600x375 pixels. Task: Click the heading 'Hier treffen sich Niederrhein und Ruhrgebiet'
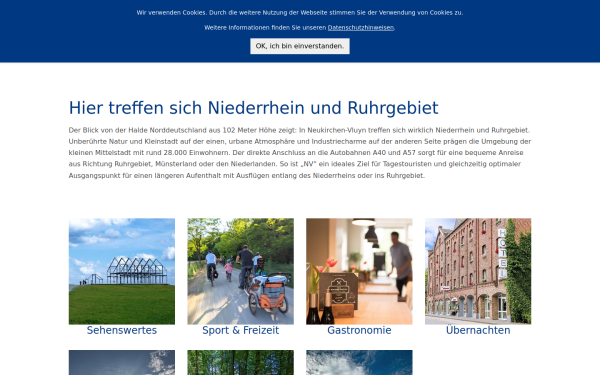(x=253, y=108)
